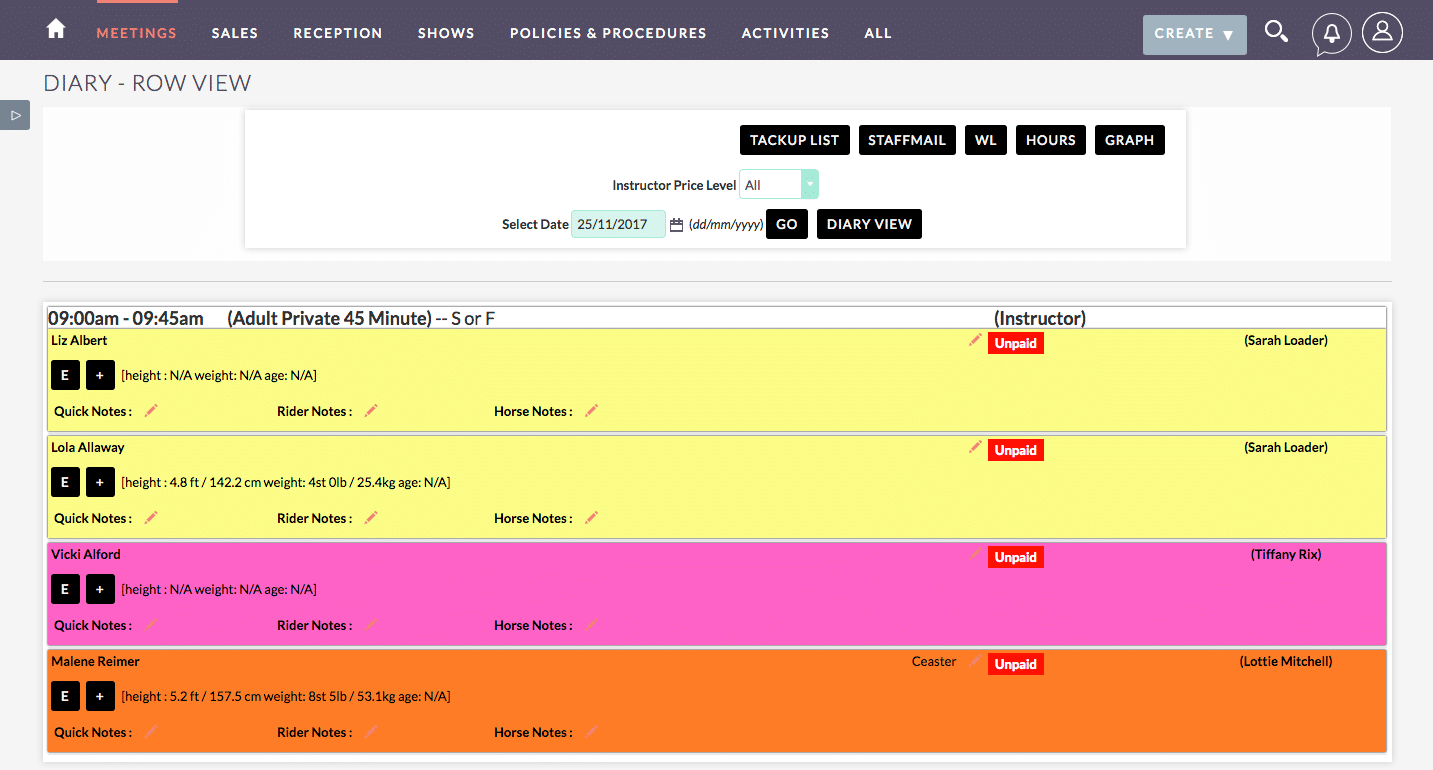Viewport: 1433px width, 770px height.
Task: Edit Lola Allaway's Horse Notes pencil
Action: [591, 518]
